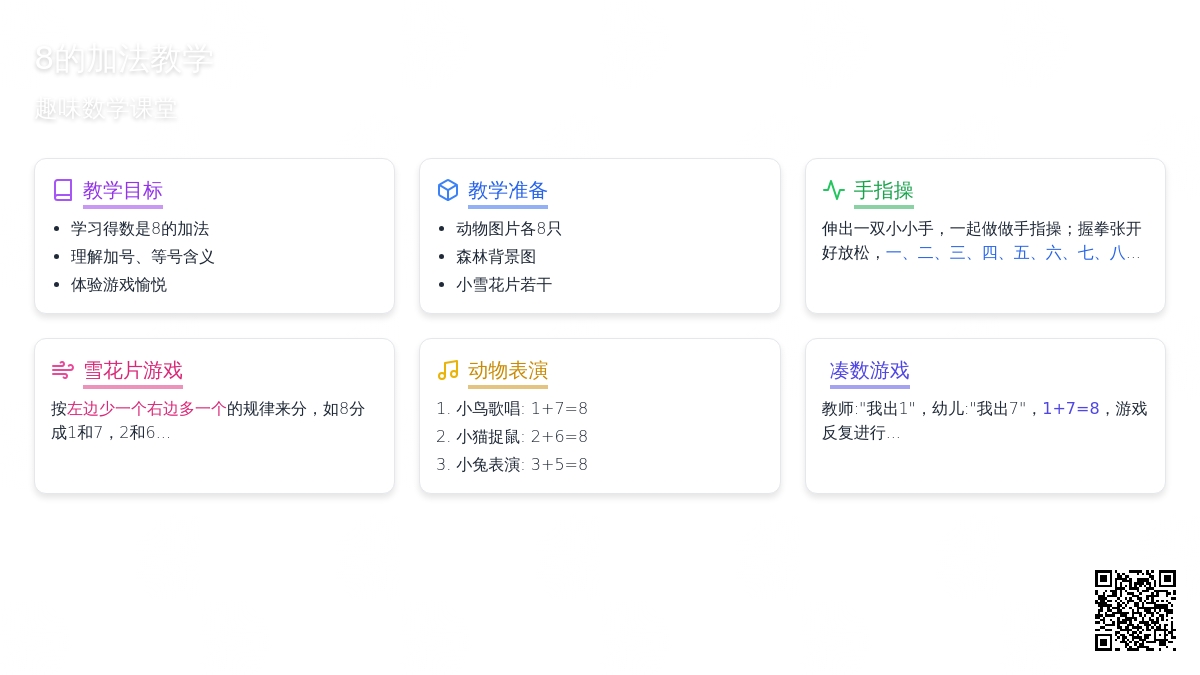This screenshot has height=675, width=1200.
Task: Click the bullet 学习得数是8的加法
Action: [x=140, y=229]
